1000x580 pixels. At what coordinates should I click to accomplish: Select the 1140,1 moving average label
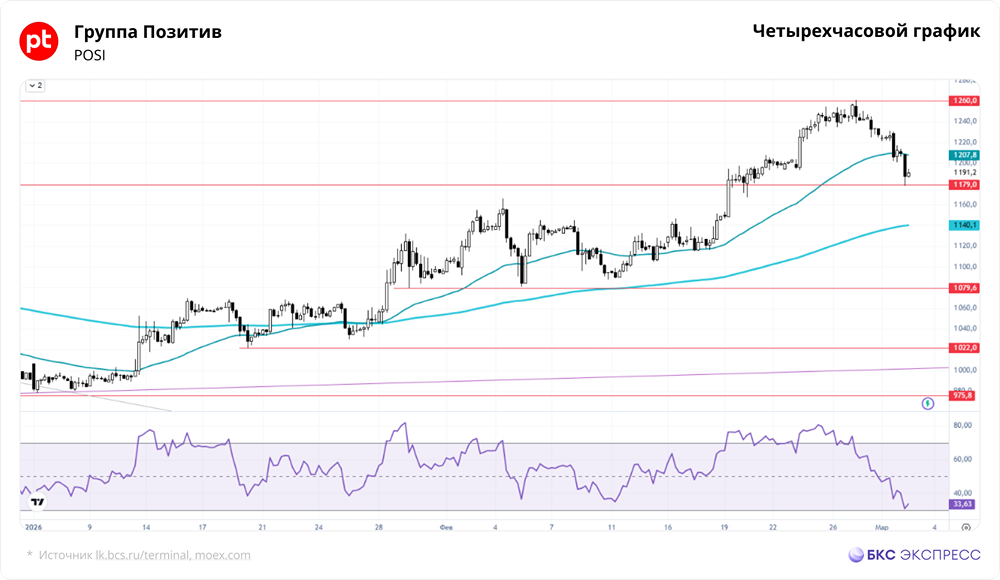tap(964, 225)
